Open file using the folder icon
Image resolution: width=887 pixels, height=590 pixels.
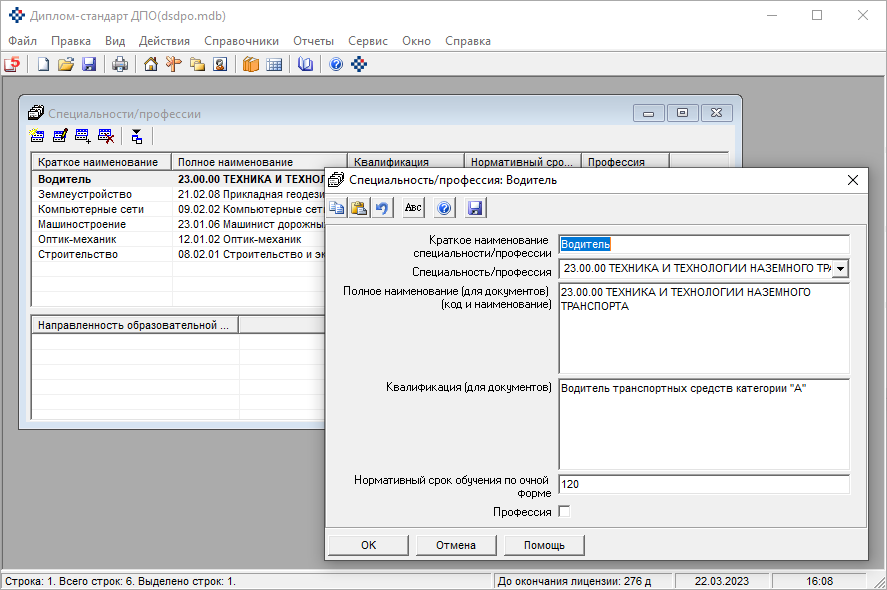(x=66, y=65)
